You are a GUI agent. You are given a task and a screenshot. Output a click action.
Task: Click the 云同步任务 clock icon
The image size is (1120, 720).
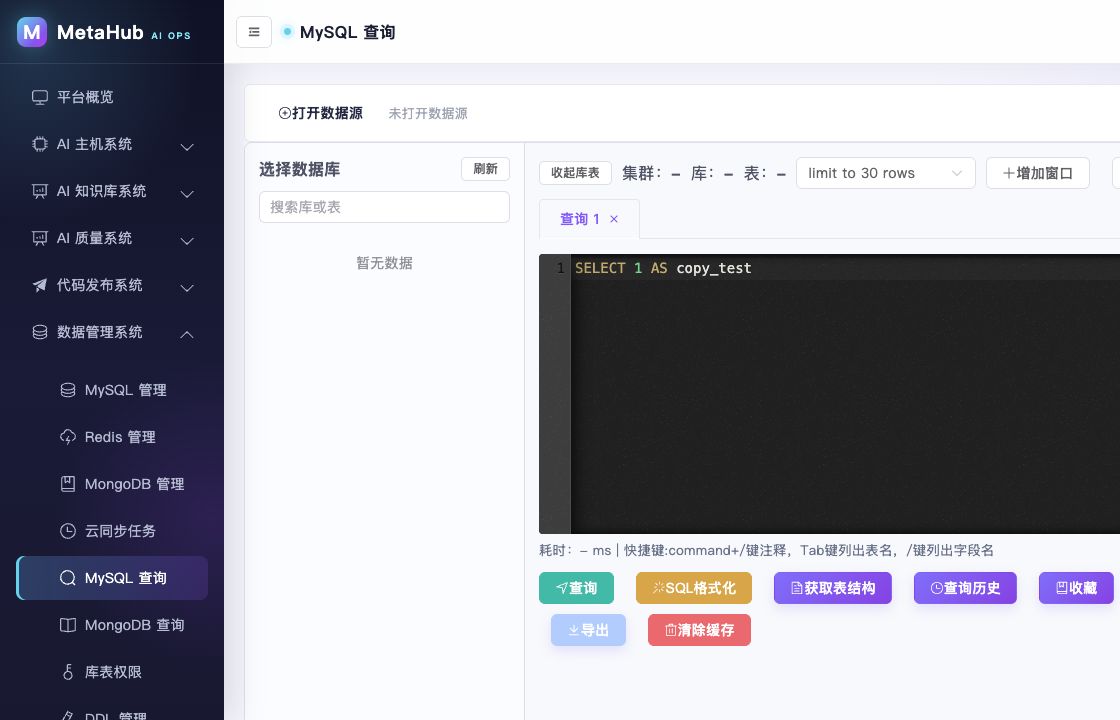68,531
